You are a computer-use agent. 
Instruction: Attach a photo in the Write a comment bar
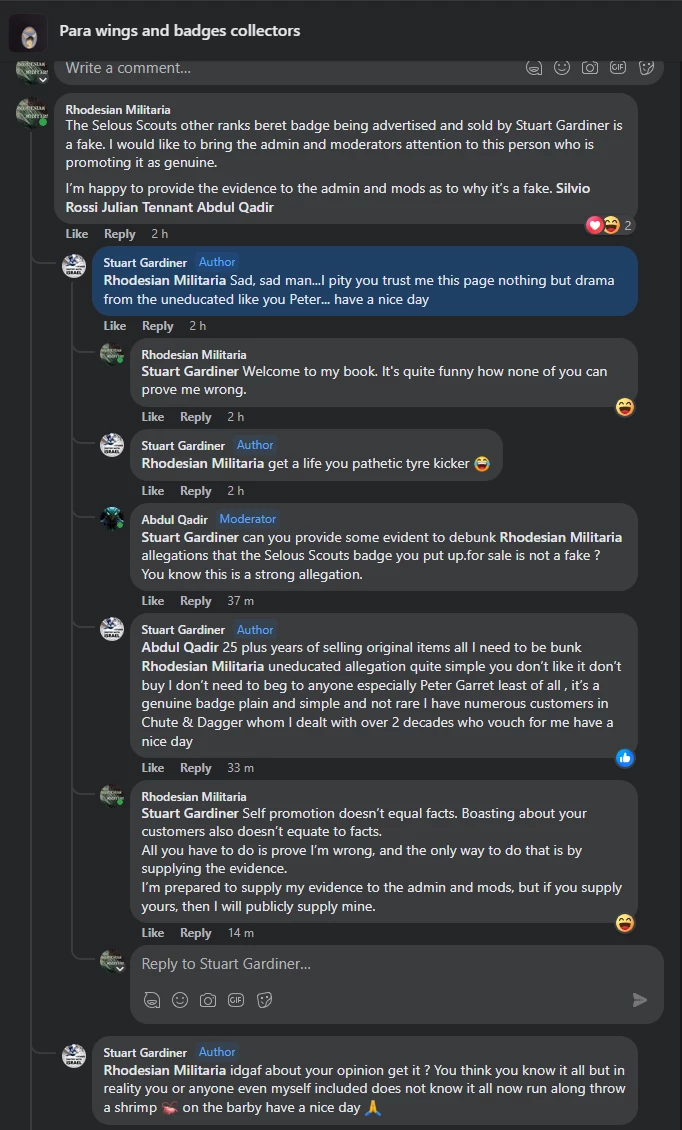[x=590, y=68]
